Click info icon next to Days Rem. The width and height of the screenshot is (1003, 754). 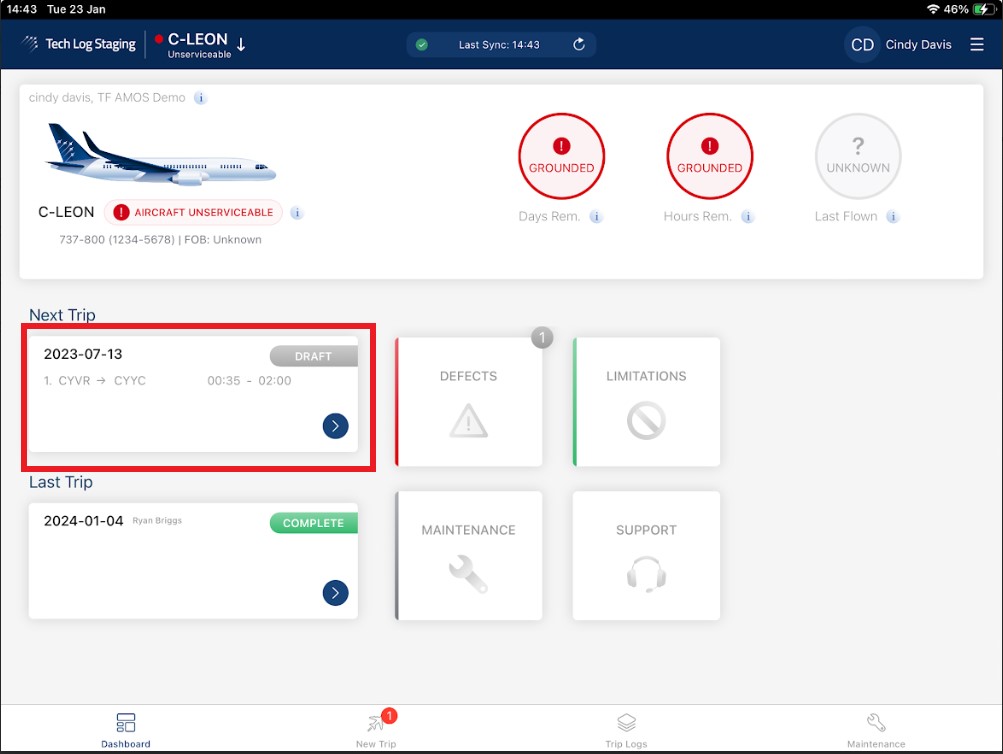pos(596,216)
